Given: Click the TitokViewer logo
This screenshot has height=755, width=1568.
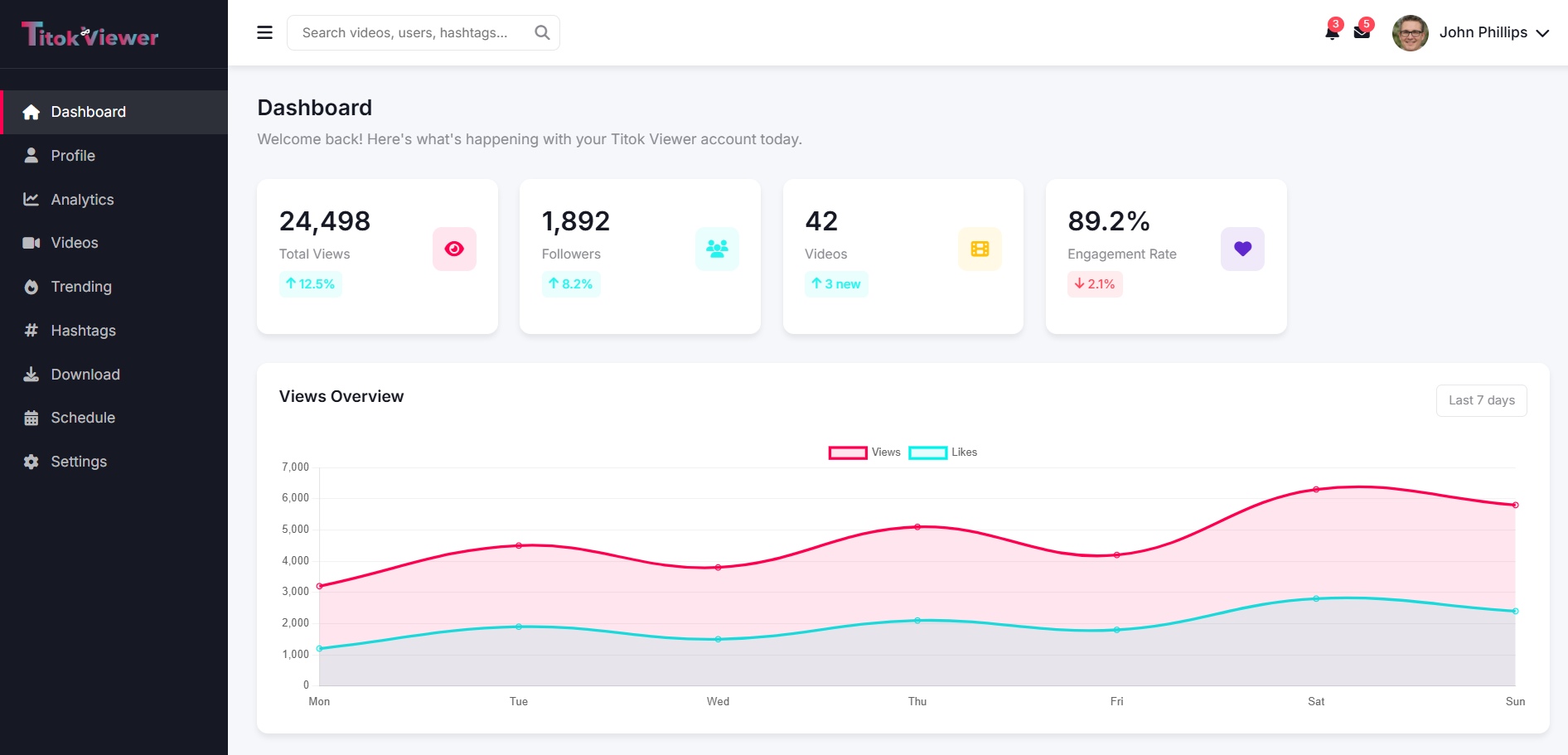Looking at the screenshot, I should 89,34.
